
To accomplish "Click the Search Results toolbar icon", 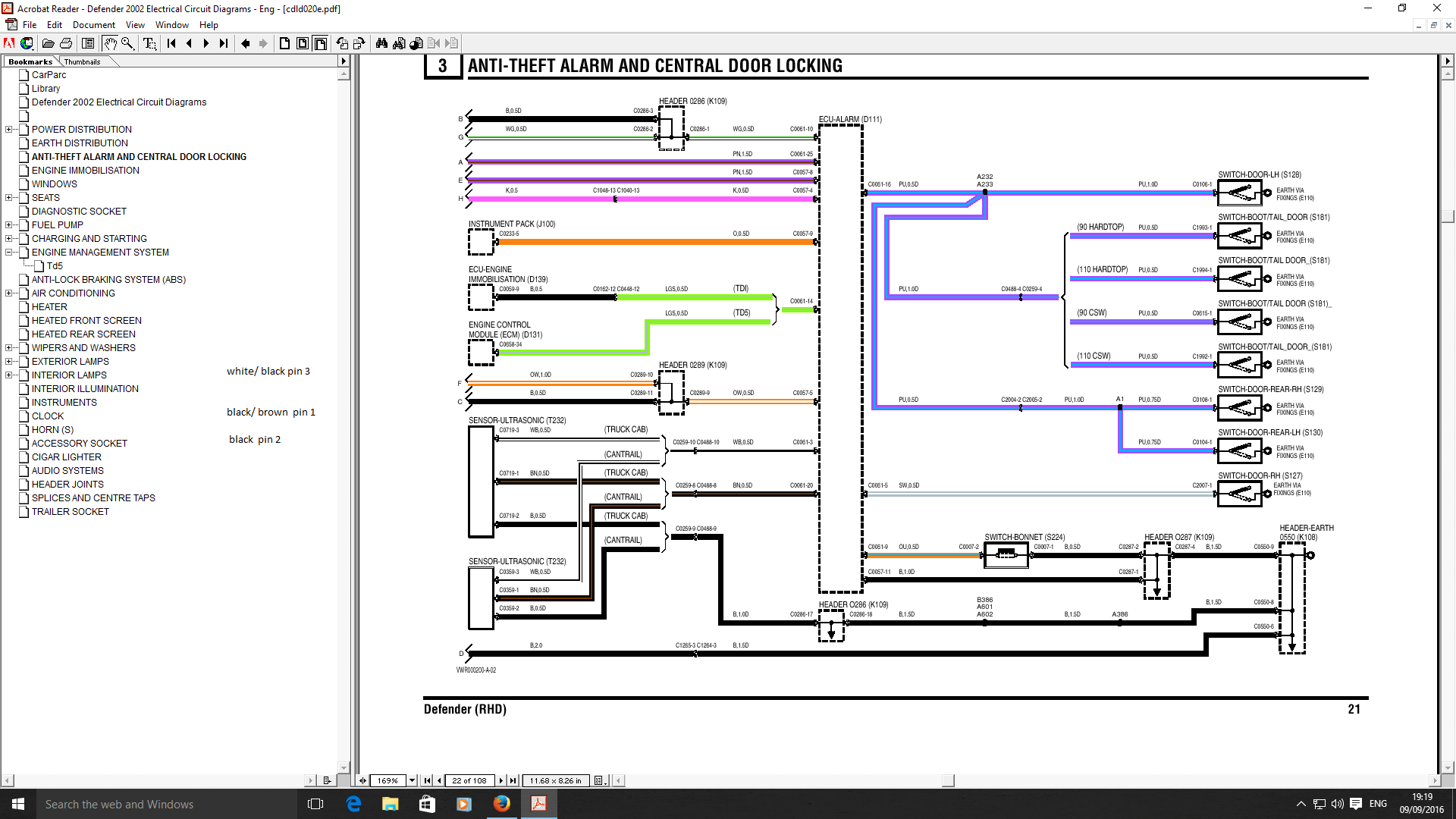I will pyautogui.click(x=416, y=43).
